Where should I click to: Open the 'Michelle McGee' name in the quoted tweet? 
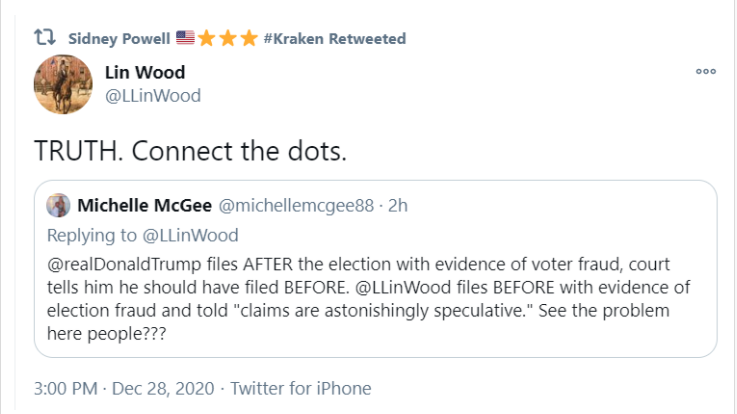point(144,205)
